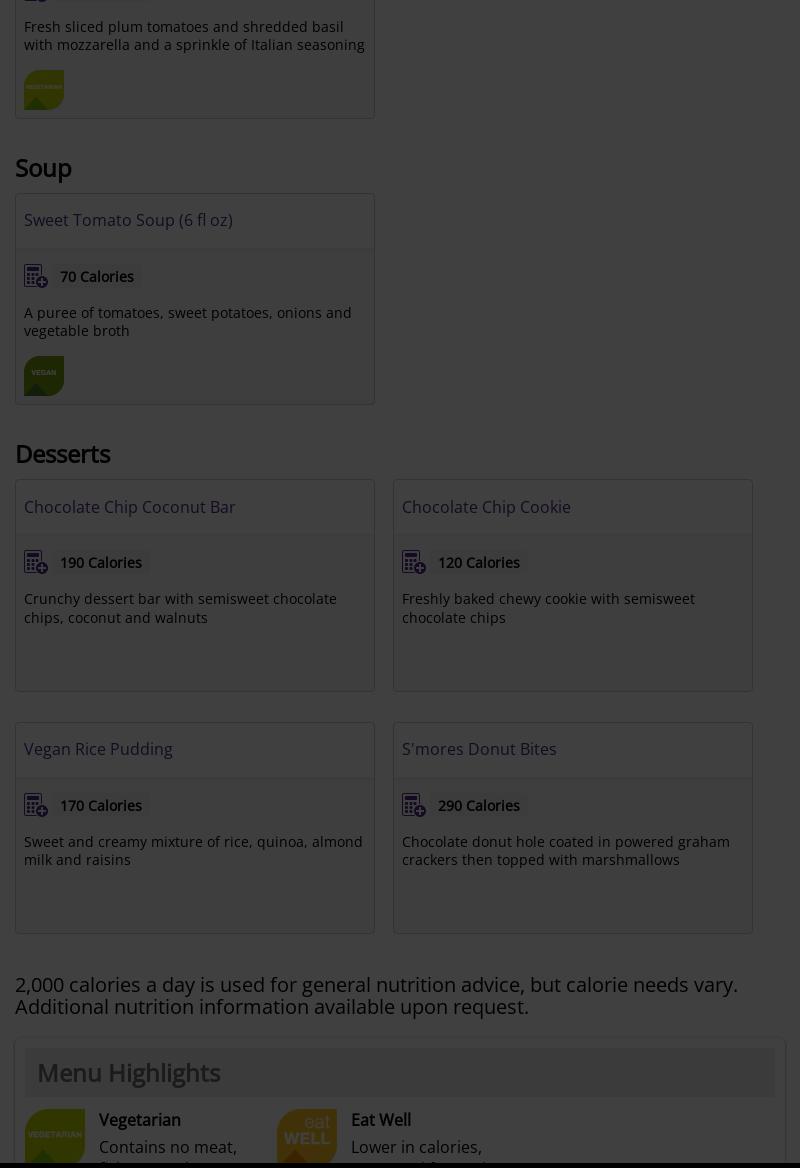Select the S'mores Donut Bites title link
The image size is (800, 1168).
[x=479, y=749]
